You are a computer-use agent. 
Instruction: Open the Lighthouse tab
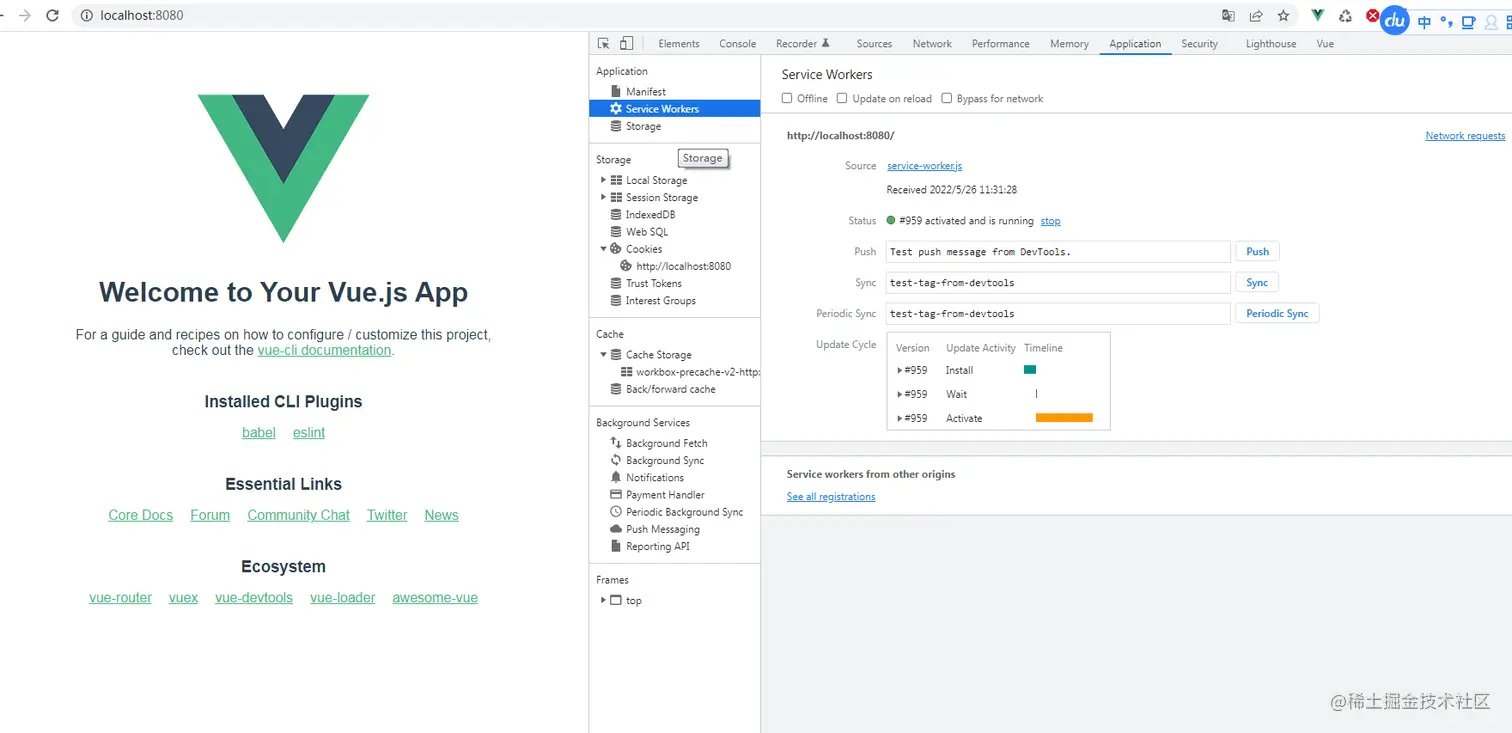pos(1270,43)
